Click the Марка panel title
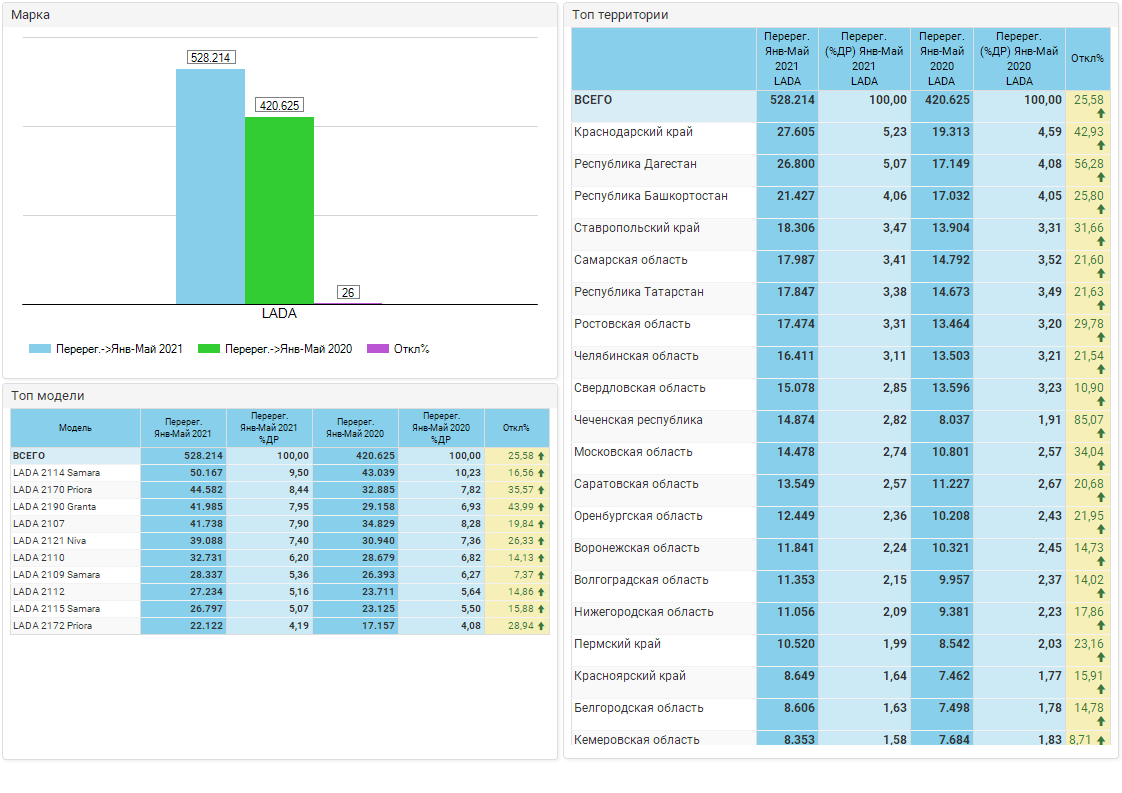The height and width of the screenshot is (793, 1122). 31,15
